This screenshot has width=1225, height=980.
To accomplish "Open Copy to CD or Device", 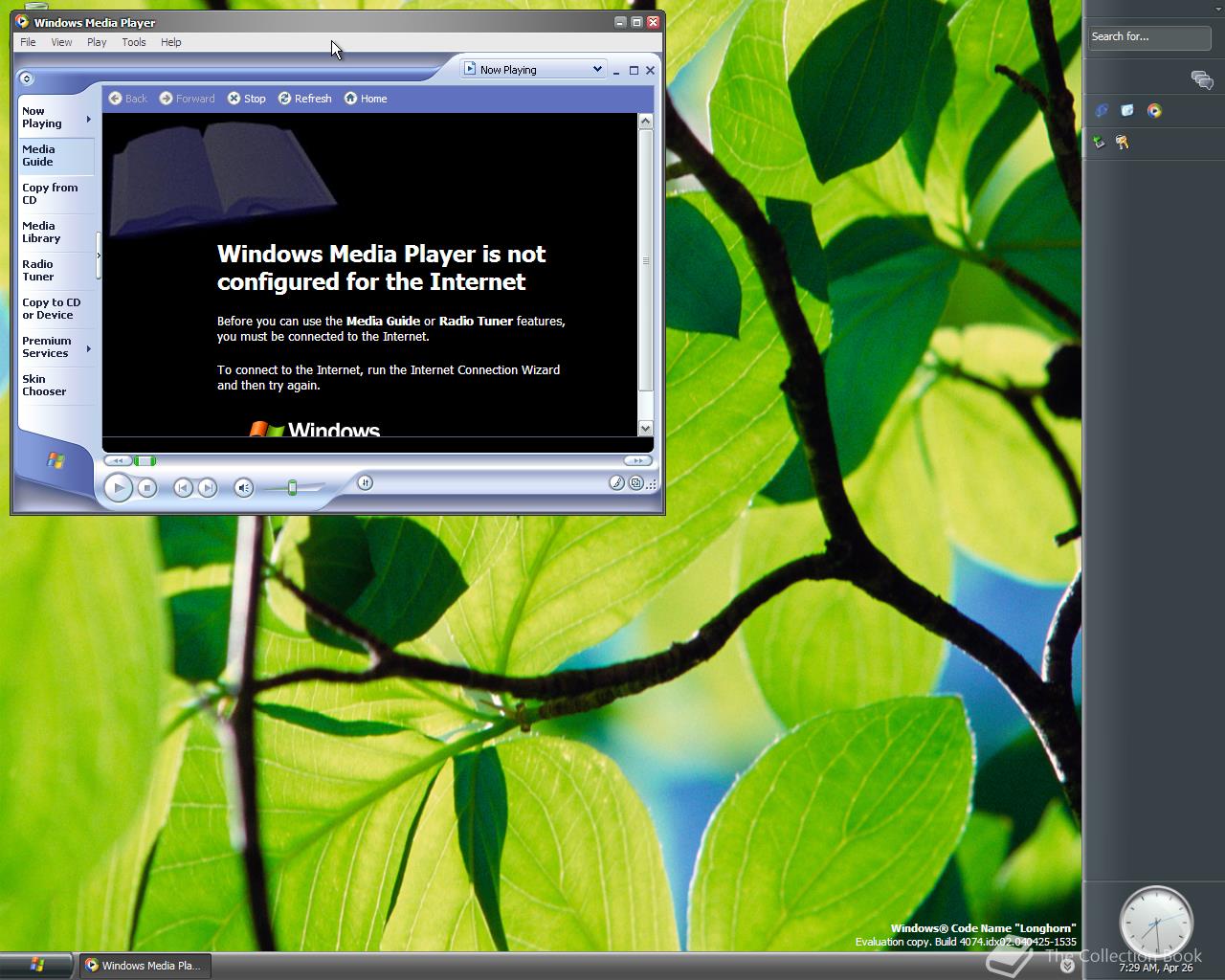I will (56, 309).
